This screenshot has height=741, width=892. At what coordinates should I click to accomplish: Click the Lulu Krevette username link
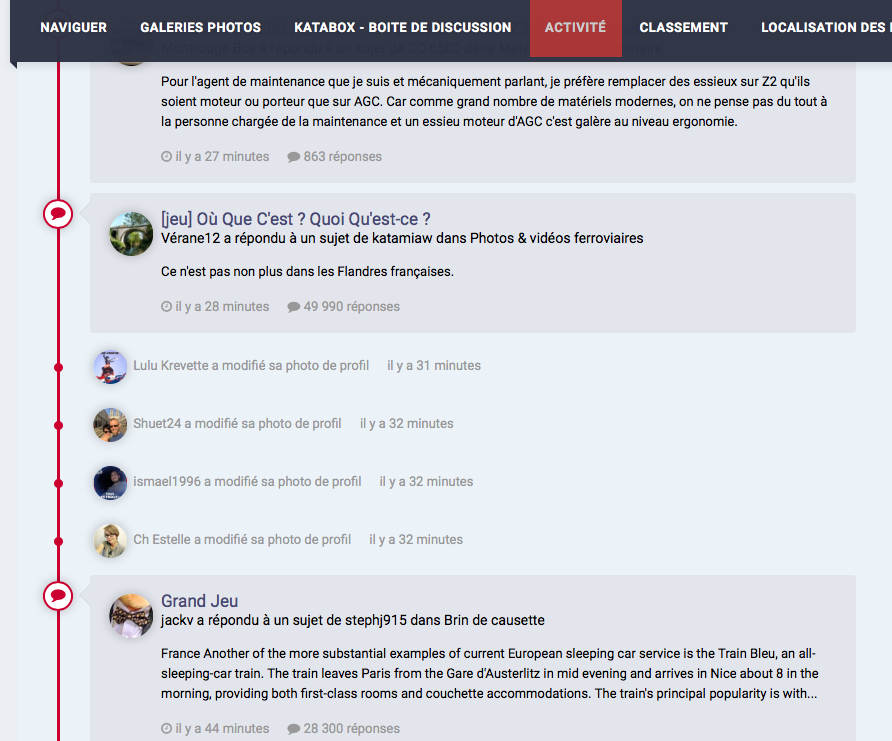170,366
